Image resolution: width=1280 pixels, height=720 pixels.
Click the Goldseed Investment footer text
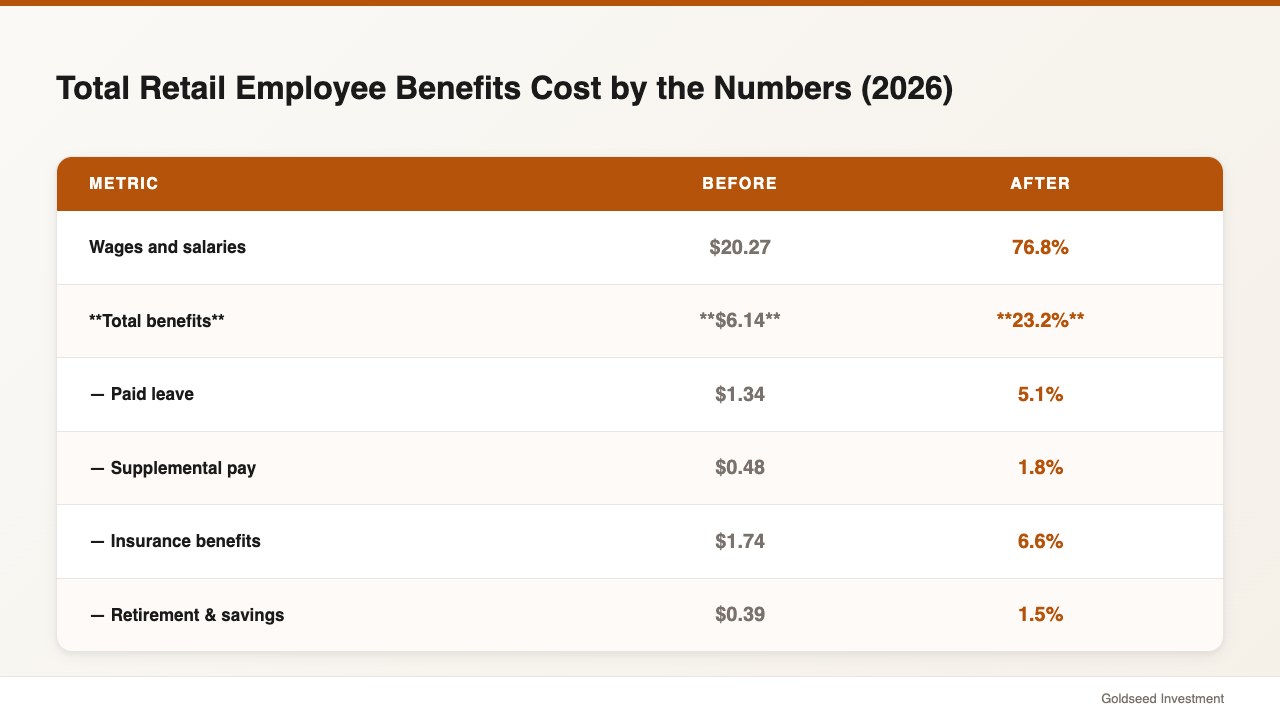tap(1162, 699)
